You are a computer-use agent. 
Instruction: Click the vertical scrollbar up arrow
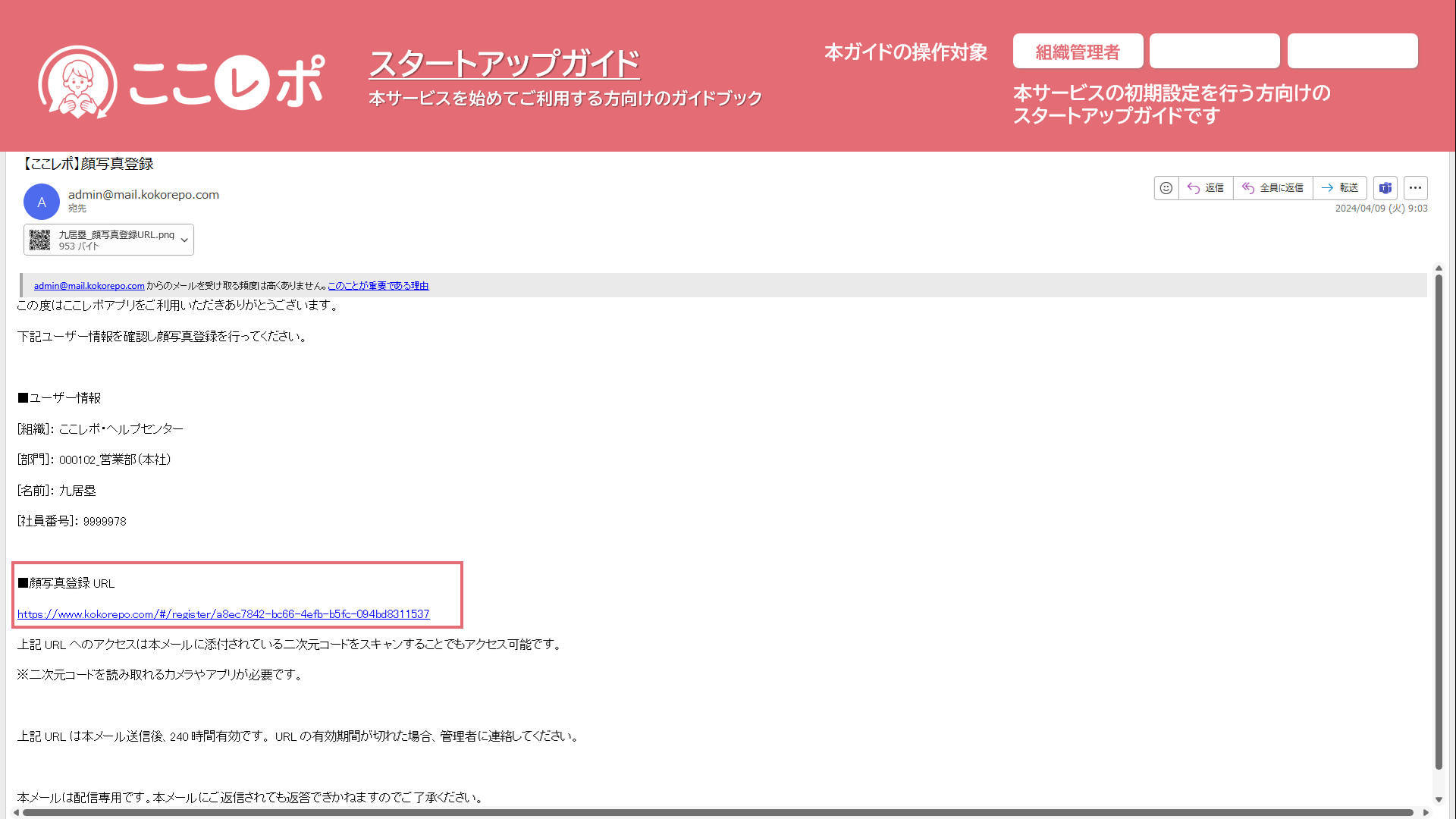1439,268
